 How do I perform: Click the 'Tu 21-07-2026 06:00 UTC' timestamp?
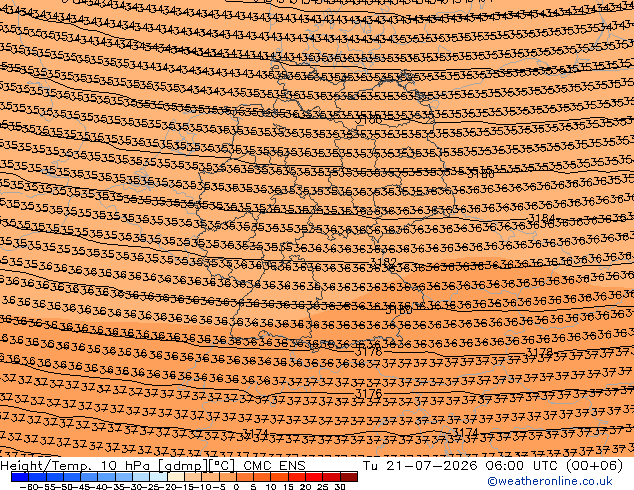coord(462,466)
